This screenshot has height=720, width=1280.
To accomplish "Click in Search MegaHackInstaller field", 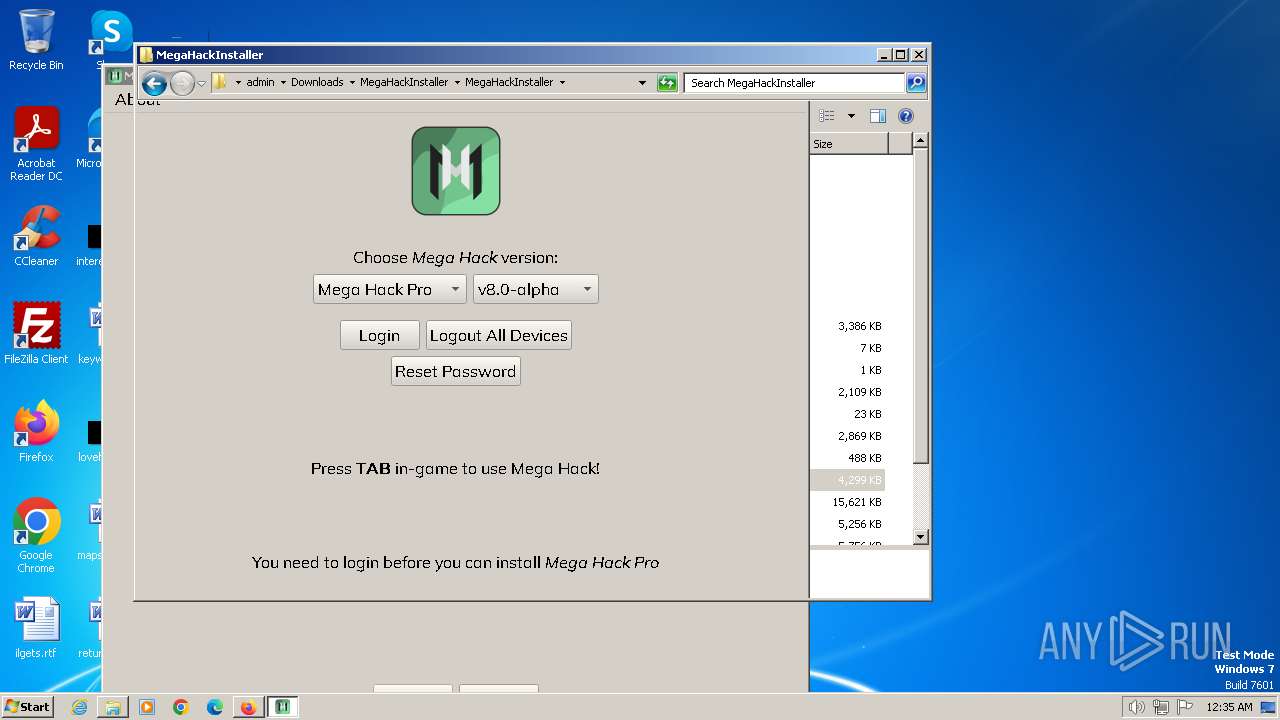I will click(795, 83).
